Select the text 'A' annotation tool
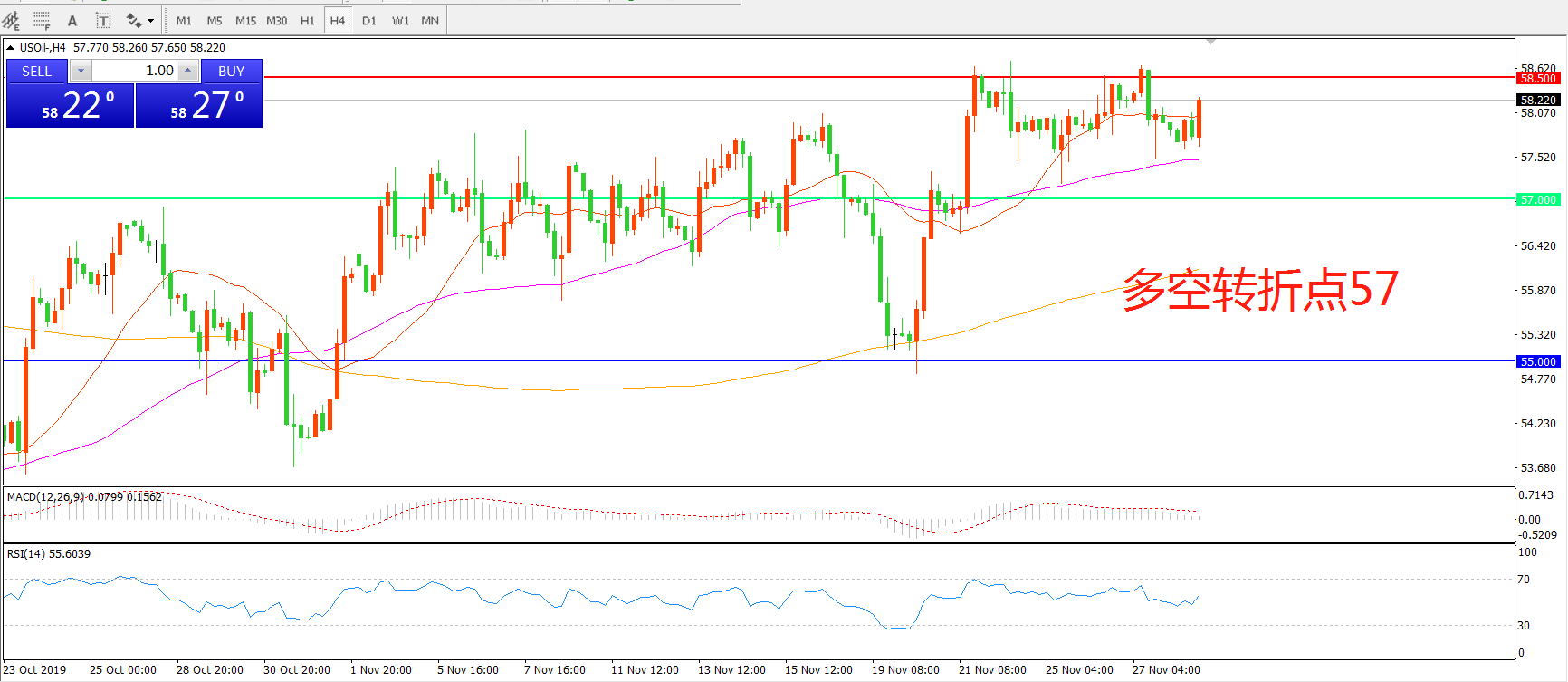Screen dimensions: 1568x682 pos(72,20)
